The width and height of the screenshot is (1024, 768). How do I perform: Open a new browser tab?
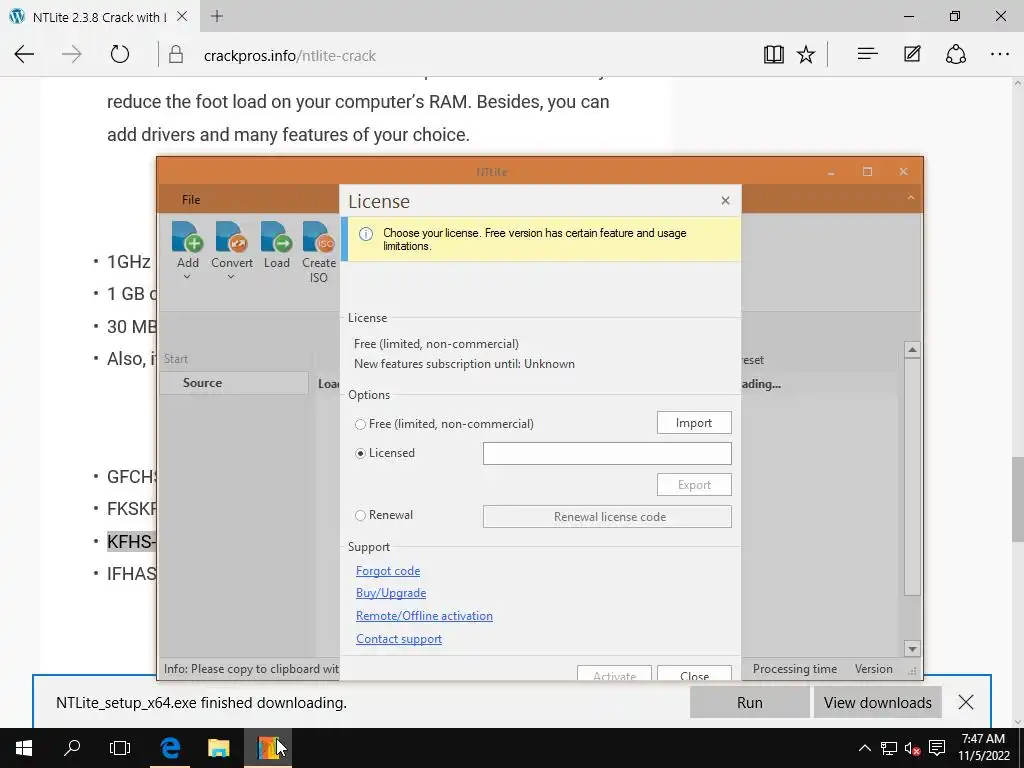point(217,16)
